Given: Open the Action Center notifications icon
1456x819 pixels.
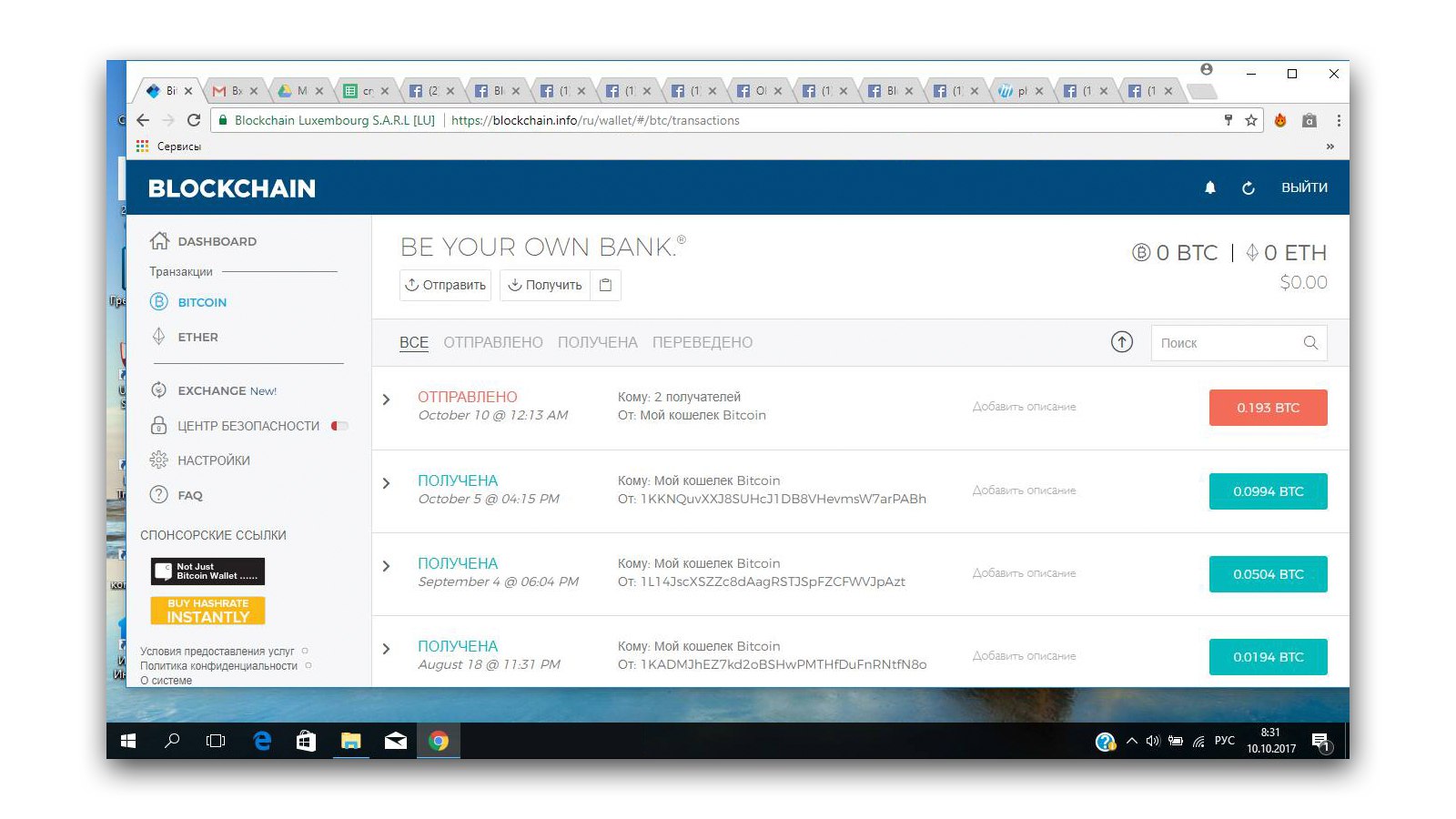Looking at the screenshot, I should coord(1321,743).
